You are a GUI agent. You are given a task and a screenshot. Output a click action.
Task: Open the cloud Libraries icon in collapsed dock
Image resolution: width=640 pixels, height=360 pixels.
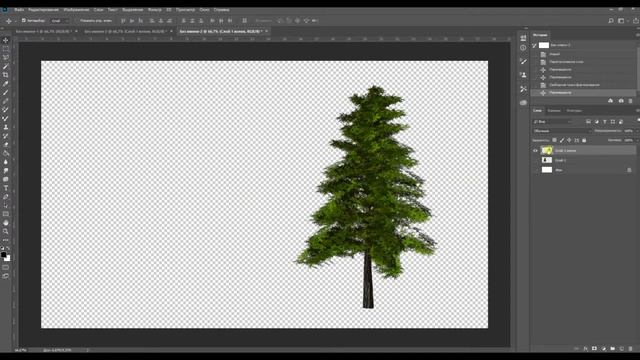click(523, 102)
